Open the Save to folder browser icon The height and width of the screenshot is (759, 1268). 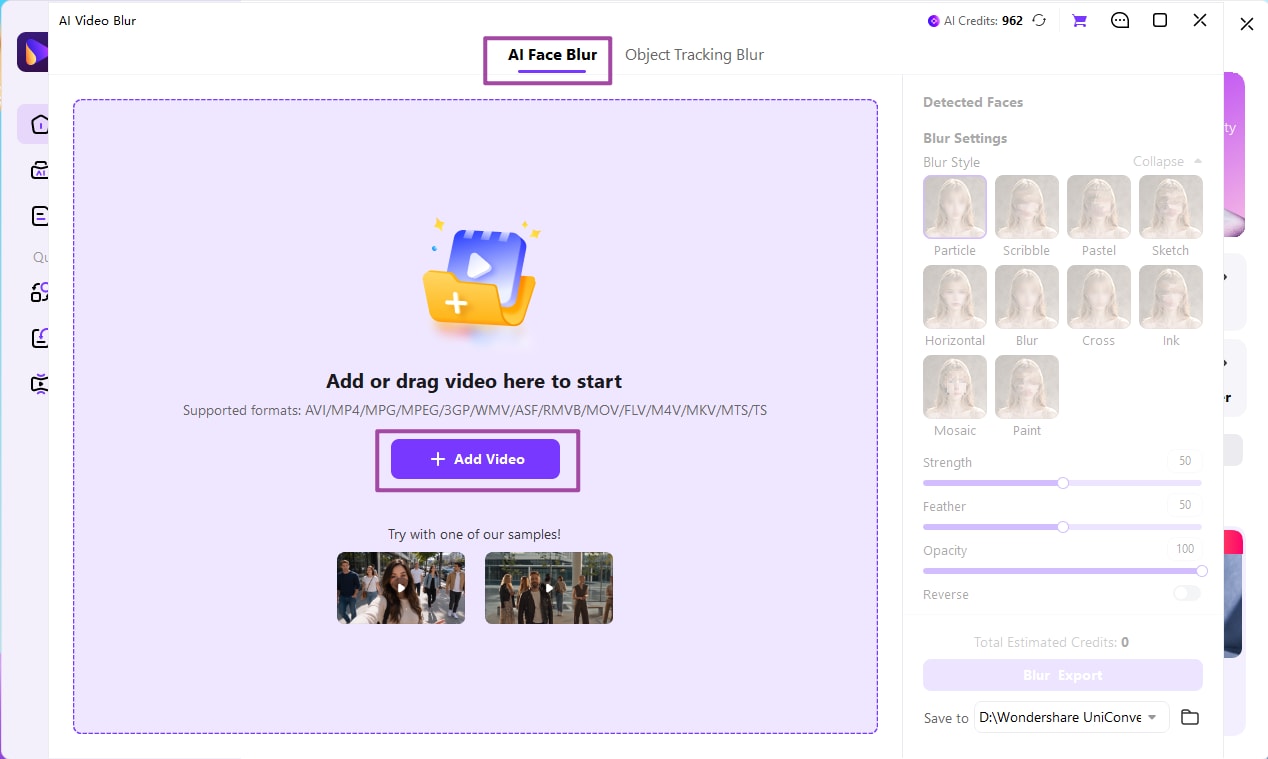click(1189, 717)
